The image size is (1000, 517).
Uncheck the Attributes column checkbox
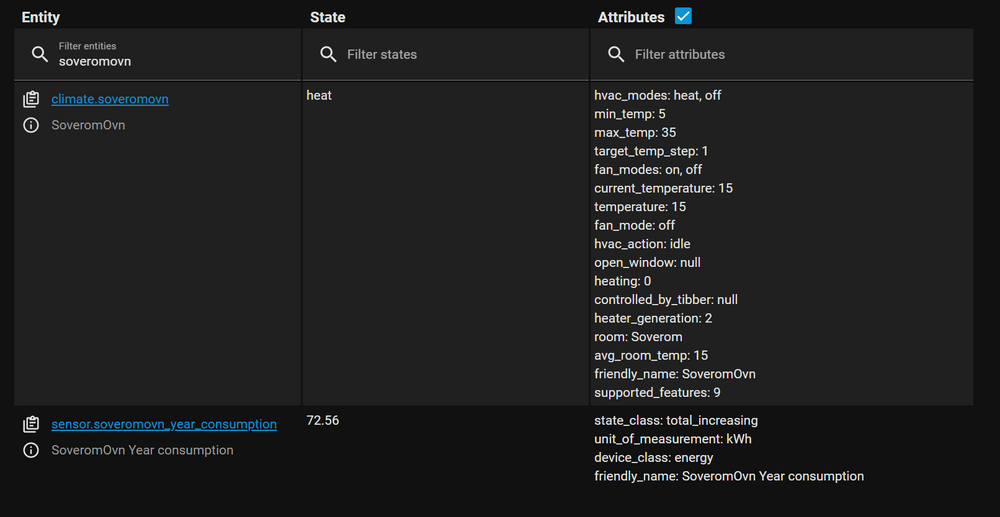[683, 16]
